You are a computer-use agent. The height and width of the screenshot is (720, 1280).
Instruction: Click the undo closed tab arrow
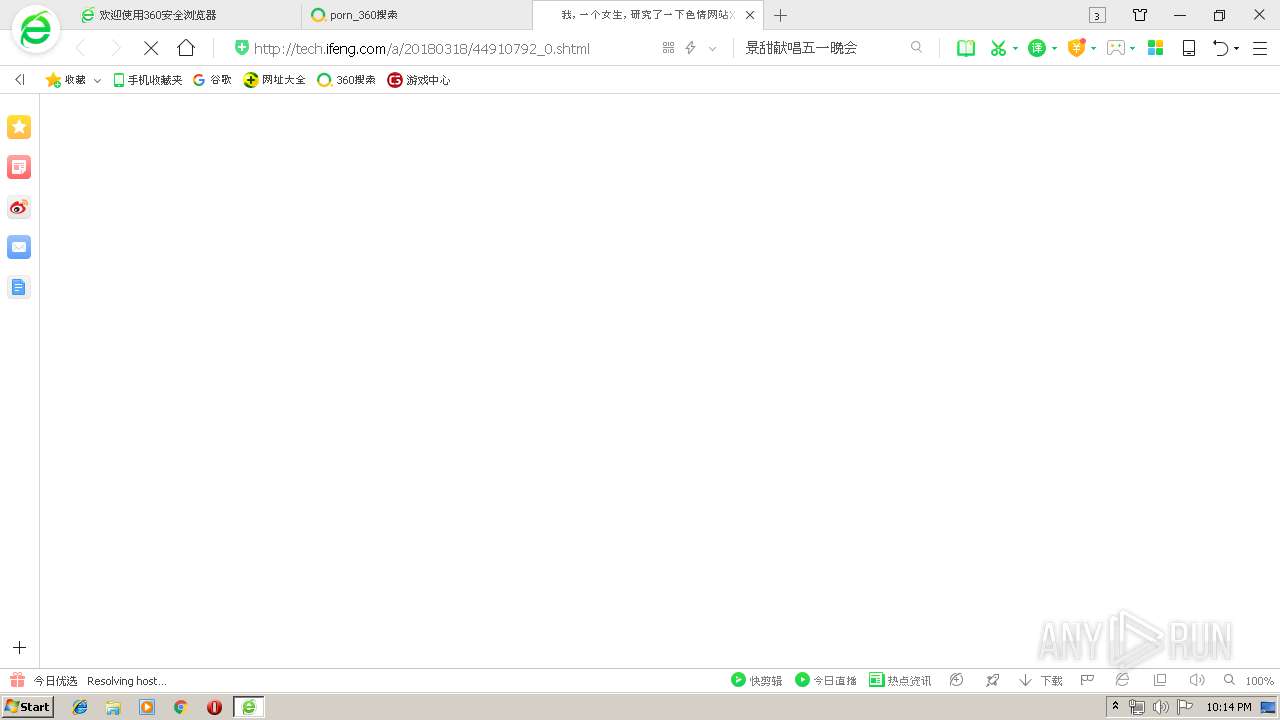coord(1220,48)
